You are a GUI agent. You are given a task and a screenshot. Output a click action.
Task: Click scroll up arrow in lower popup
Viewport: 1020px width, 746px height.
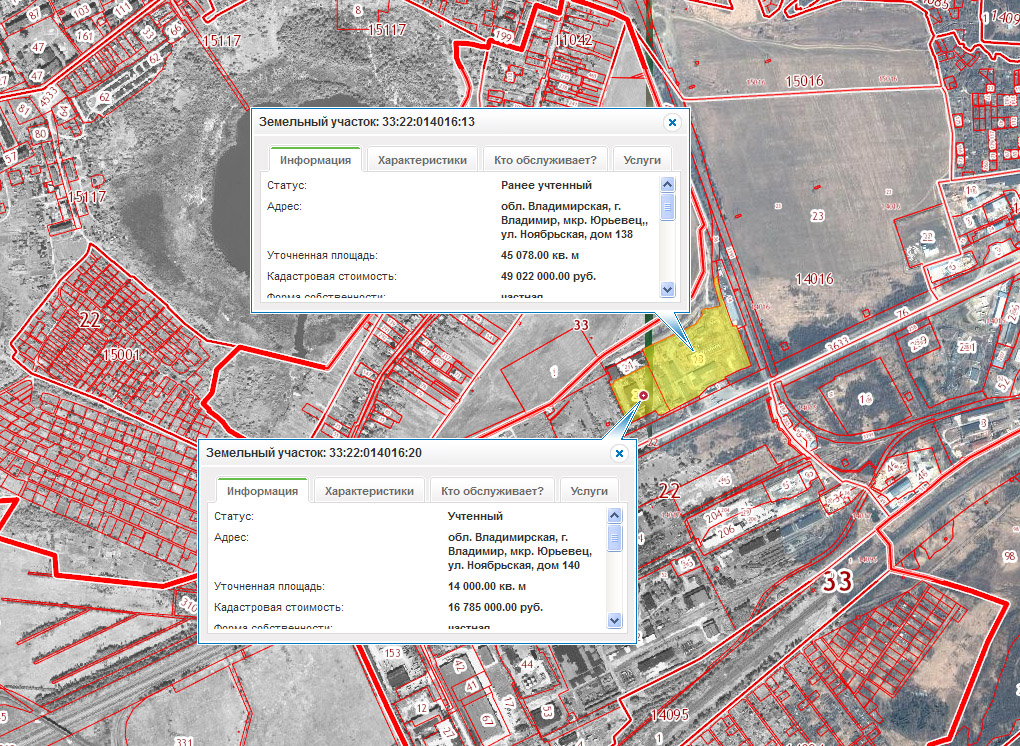pyautogui.click(x=614, y=516)
